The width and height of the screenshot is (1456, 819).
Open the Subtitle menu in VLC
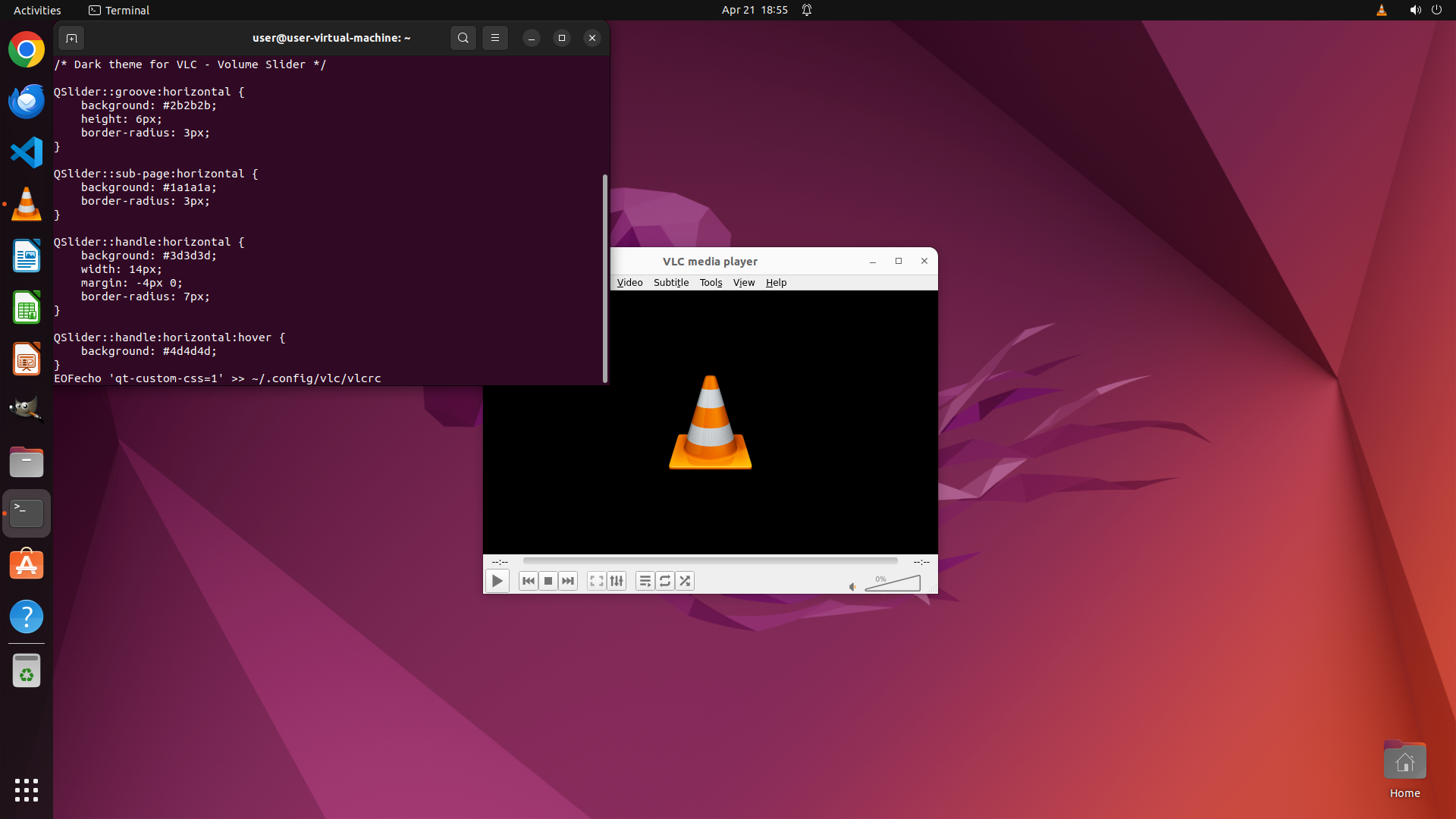(x=671, y=282)
